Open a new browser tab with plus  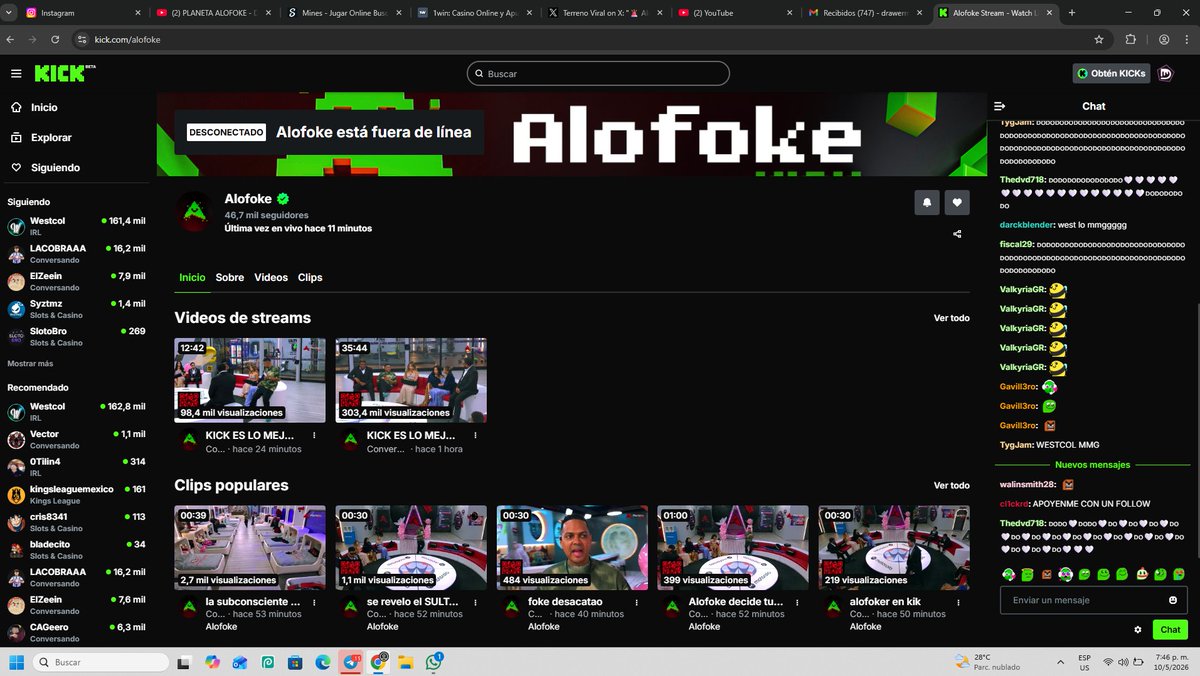click(1072, 13)
